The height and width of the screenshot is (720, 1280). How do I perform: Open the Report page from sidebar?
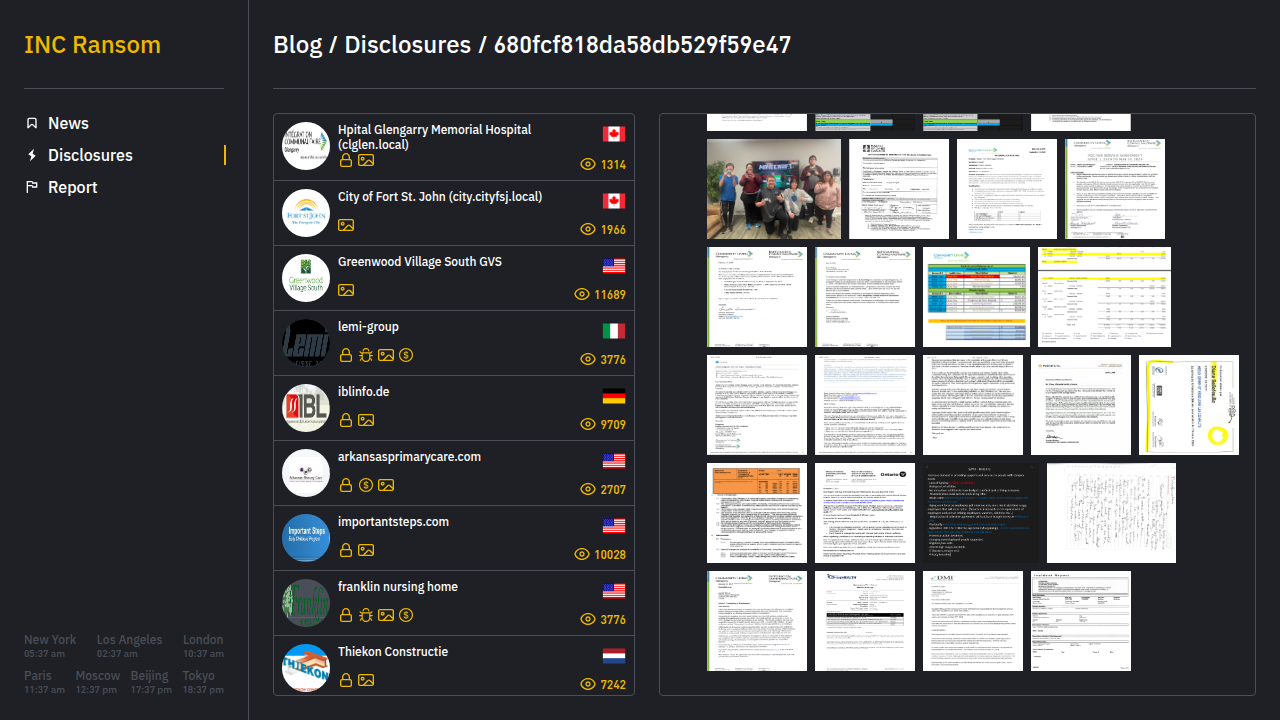72,187
